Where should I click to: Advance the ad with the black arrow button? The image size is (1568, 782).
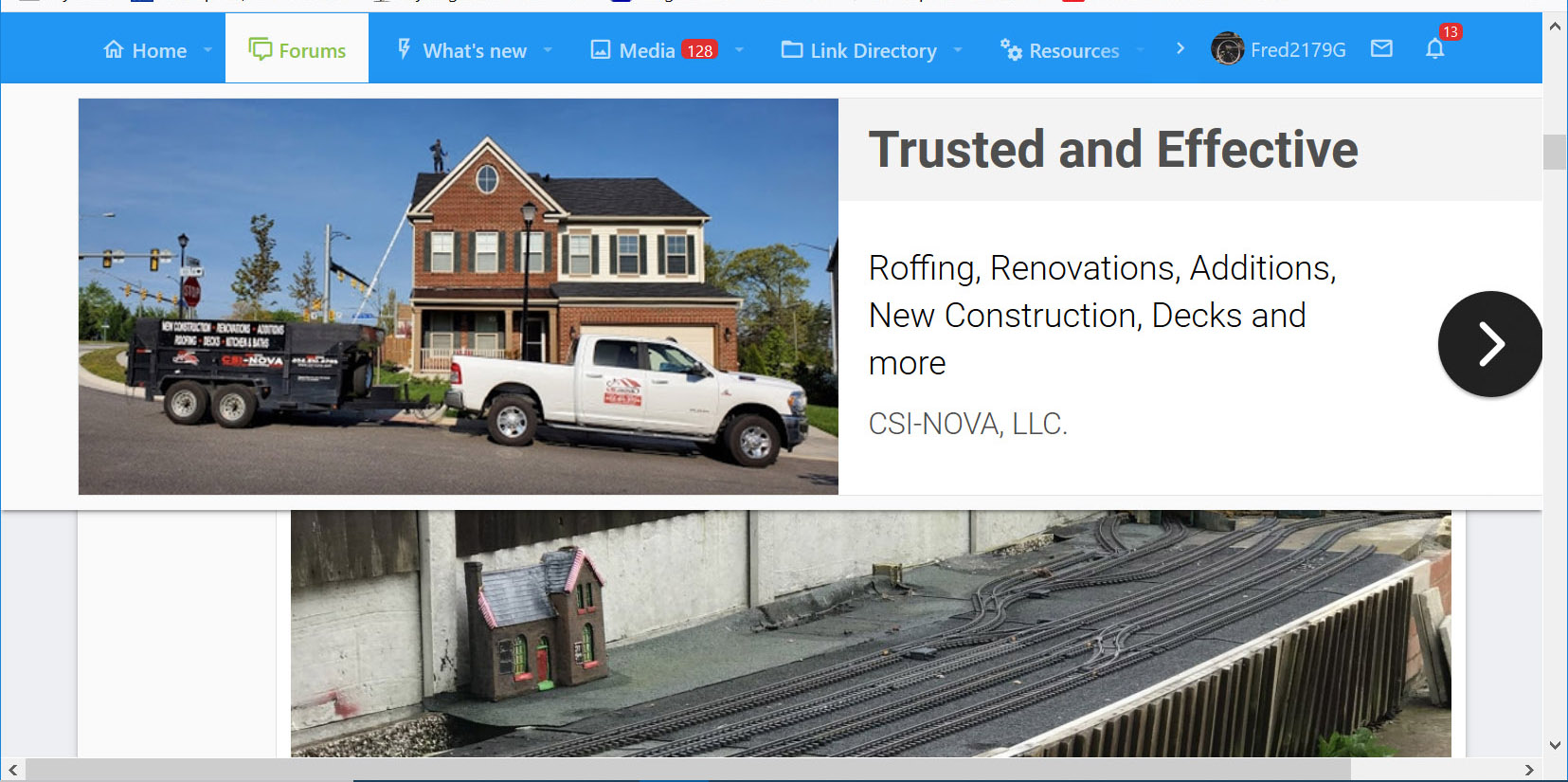click(x=1489, y=344)
